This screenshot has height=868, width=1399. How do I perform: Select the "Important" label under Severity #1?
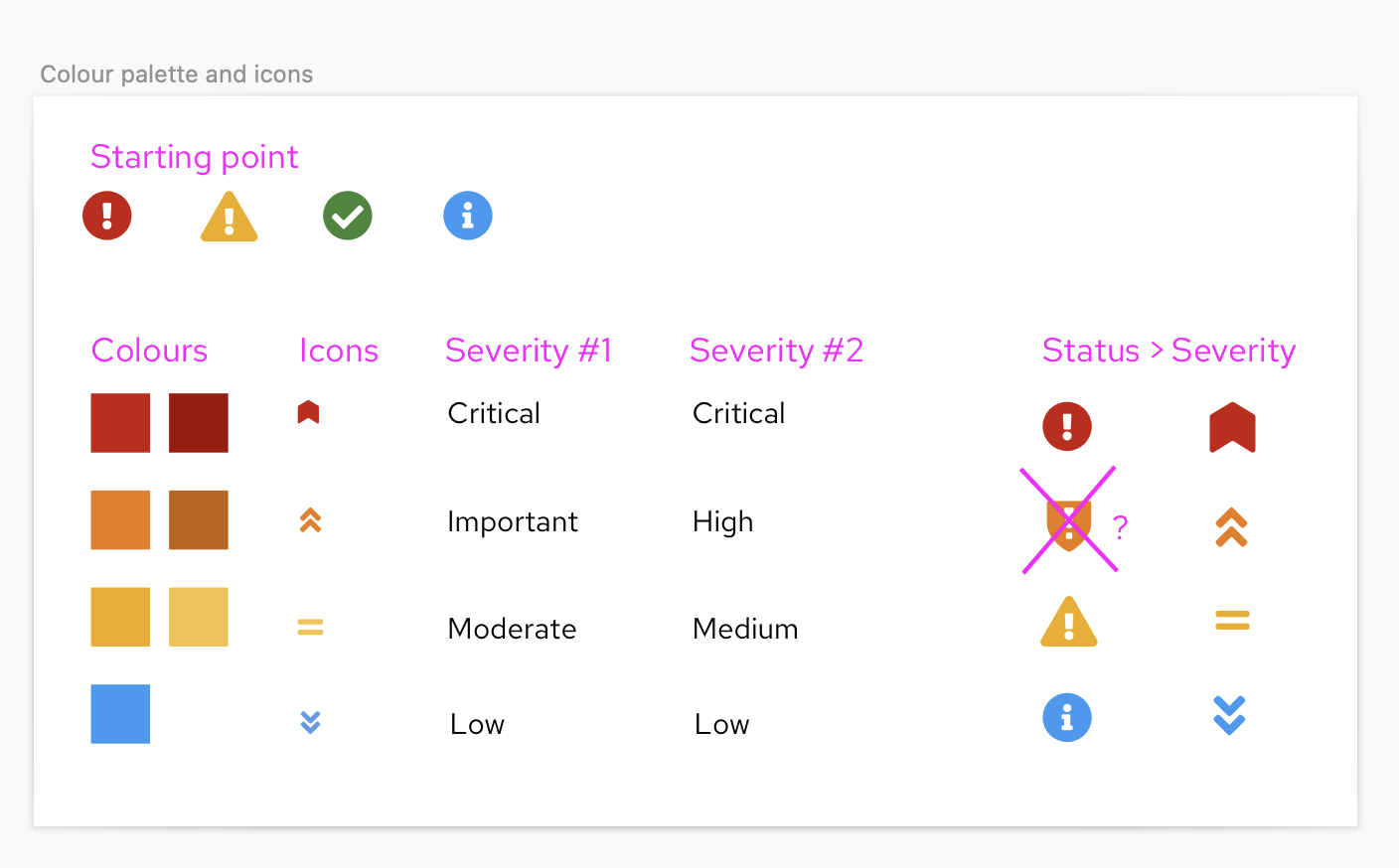pyautogui.click(x=513, y=521)
